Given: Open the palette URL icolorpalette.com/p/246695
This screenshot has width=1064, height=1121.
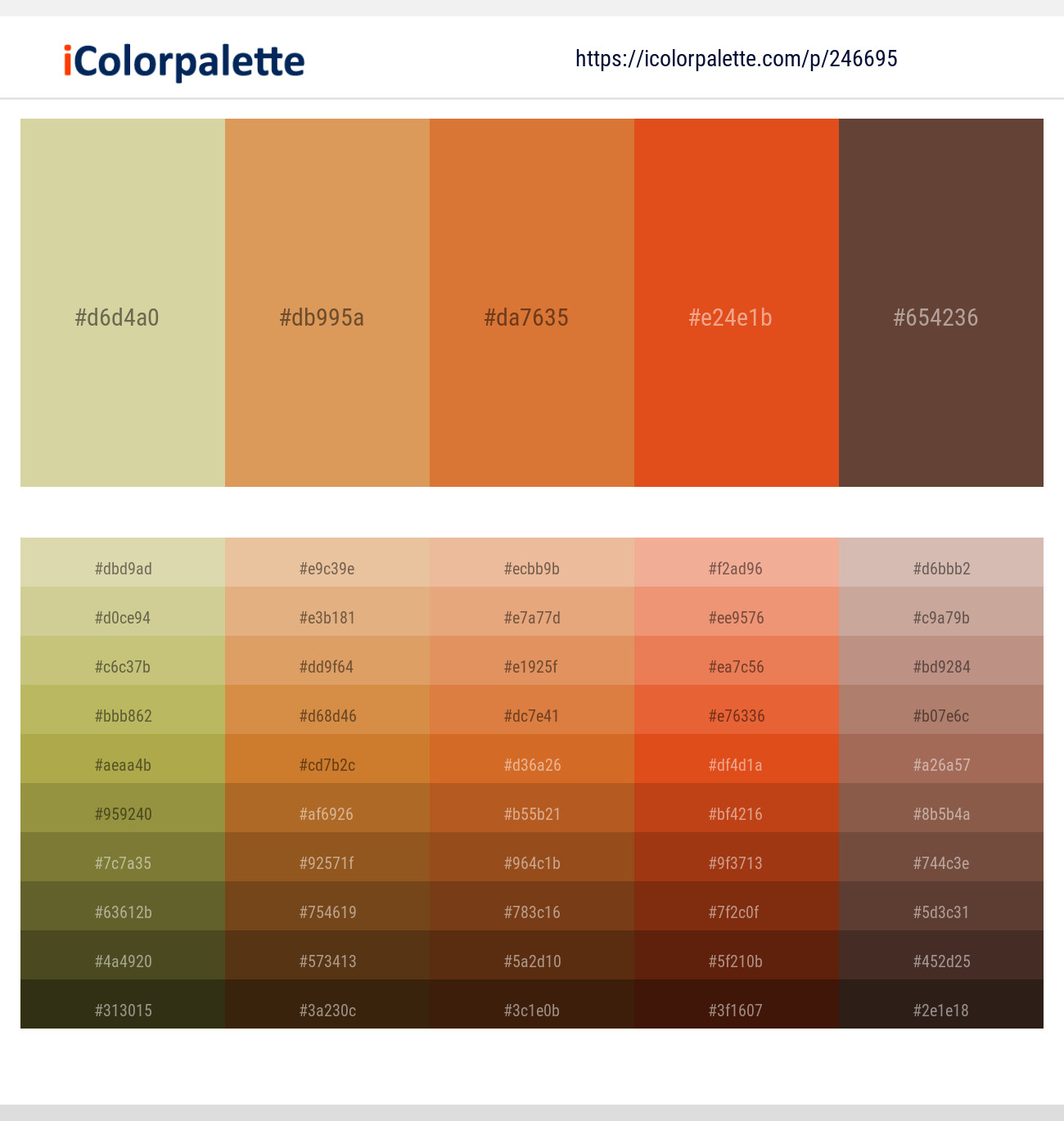Looking at the screenshot, I should click(x=735, y=59).
